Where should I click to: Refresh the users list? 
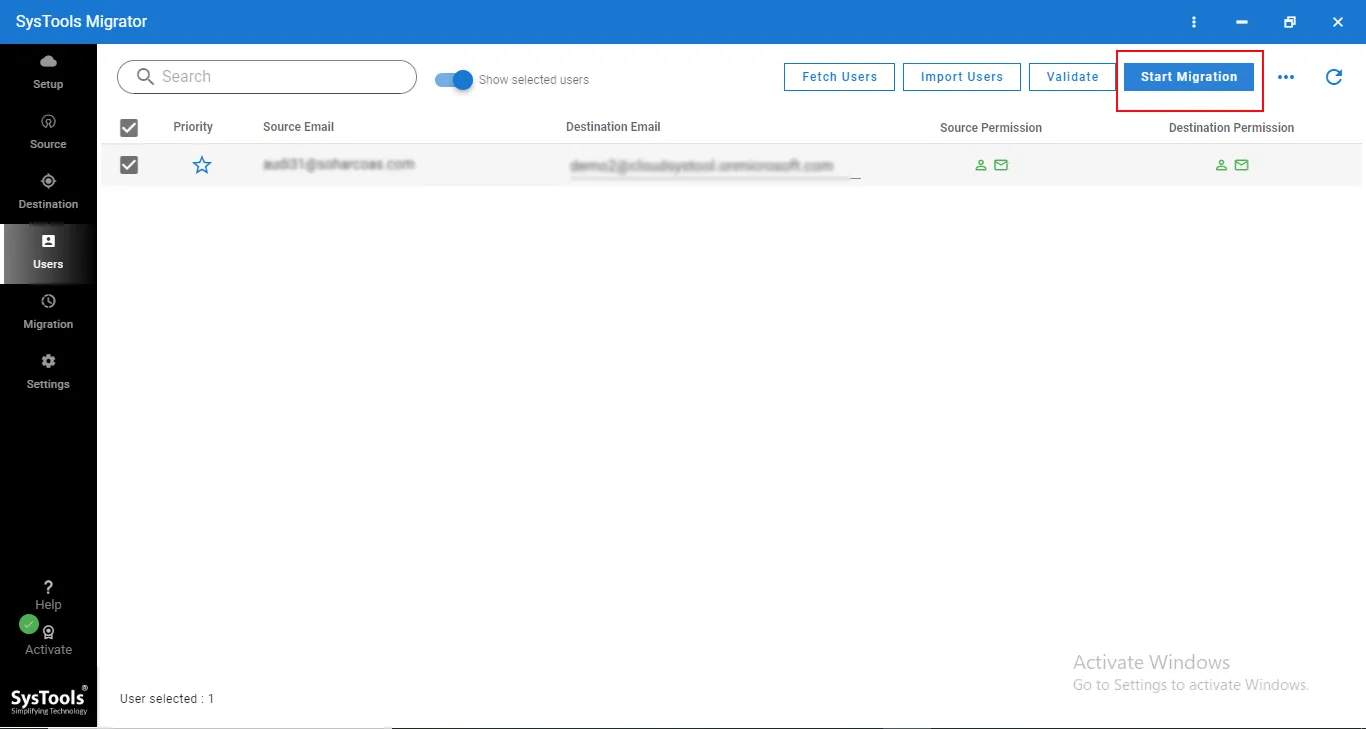coord(1334,77)
